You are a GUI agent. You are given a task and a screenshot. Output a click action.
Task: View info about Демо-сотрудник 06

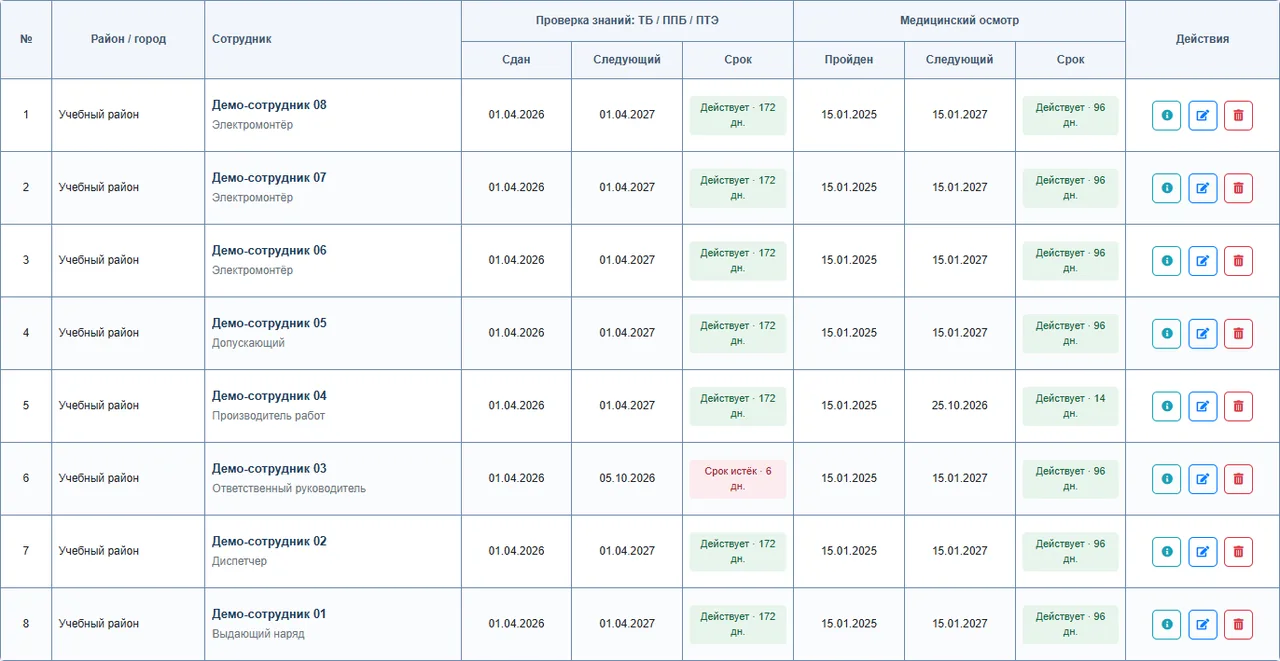[1166, 261]
